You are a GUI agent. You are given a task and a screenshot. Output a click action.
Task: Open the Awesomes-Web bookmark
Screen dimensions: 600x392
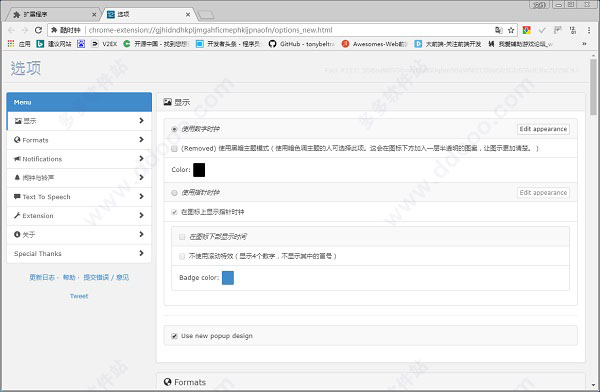coord(374,44)
